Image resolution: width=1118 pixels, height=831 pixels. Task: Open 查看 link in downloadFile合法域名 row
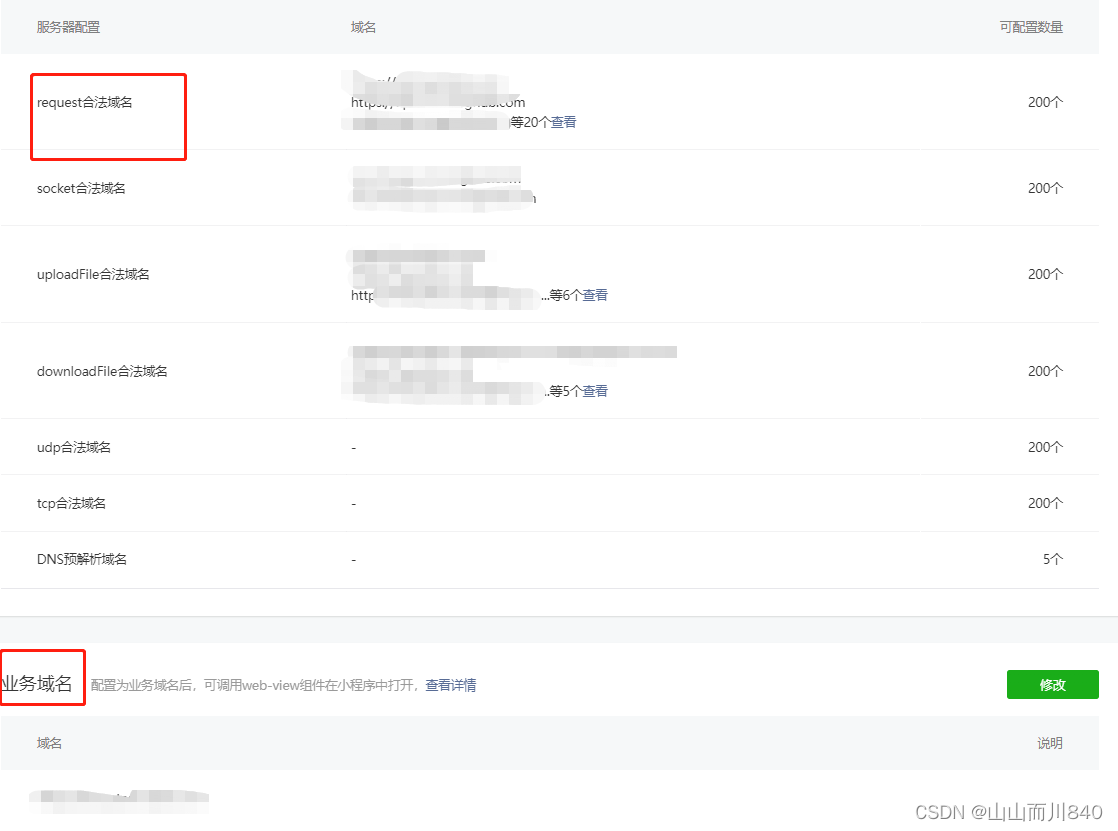pos(595,391)
